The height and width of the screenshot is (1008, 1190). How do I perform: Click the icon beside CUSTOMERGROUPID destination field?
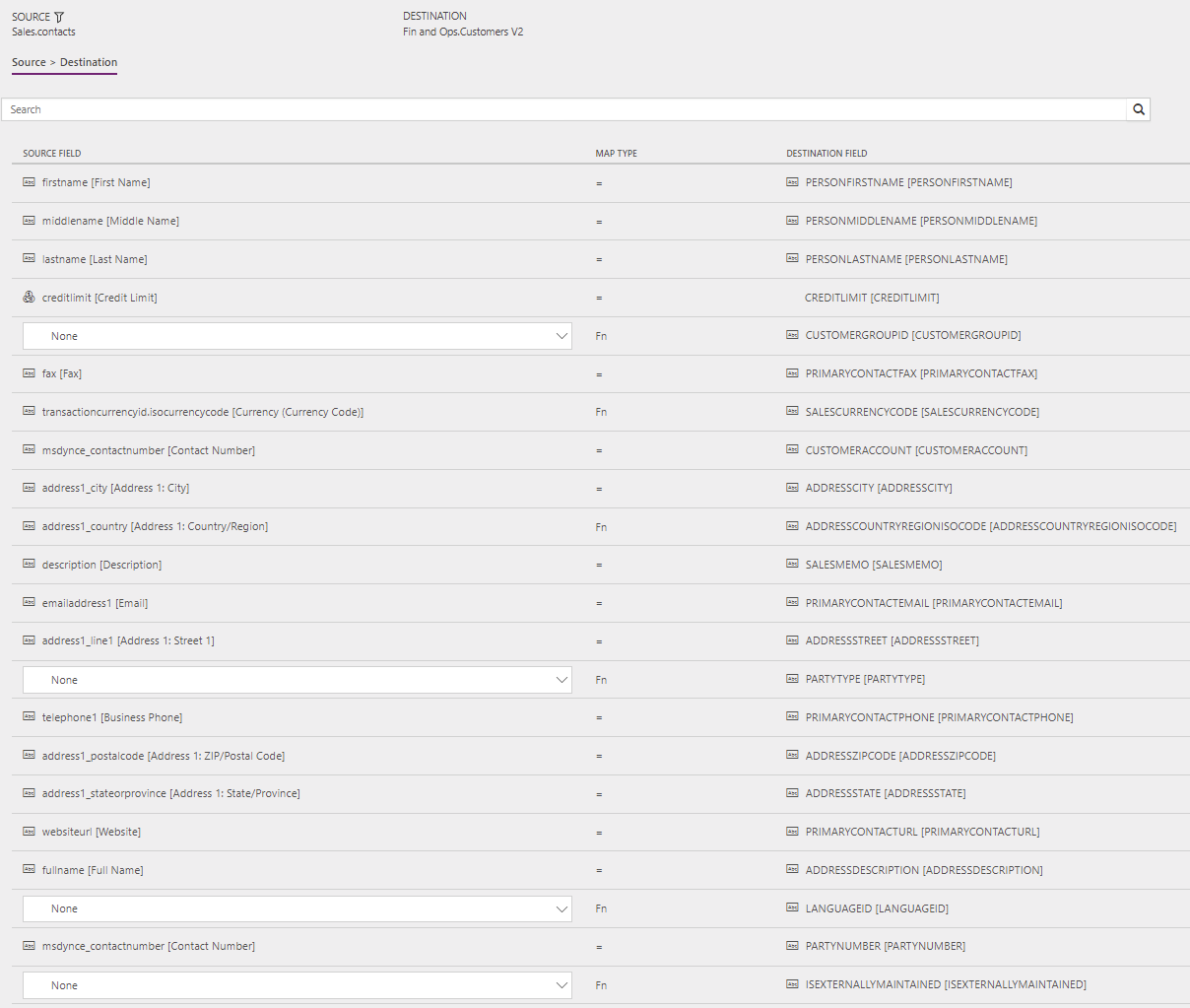793,335
